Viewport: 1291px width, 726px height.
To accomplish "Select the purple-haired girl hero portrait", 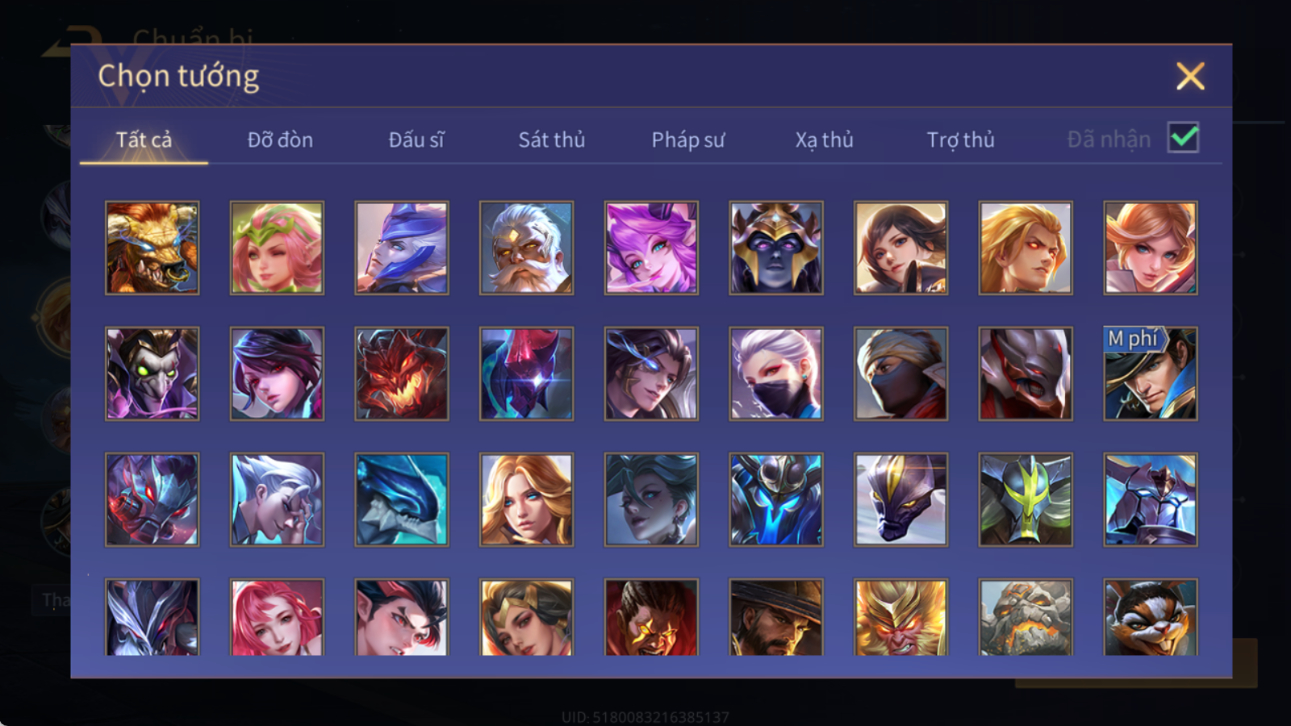I will coord(651,248).
